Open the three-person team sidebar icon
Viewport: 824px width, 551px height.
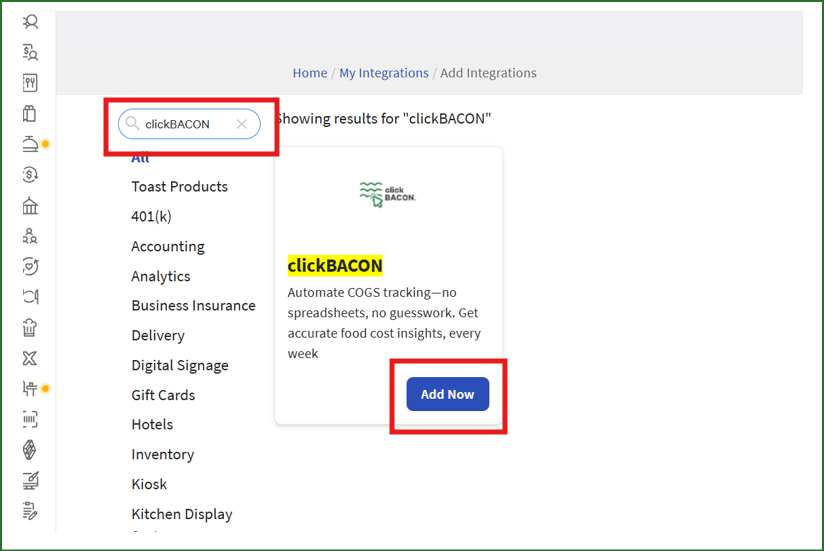point(30,236)
